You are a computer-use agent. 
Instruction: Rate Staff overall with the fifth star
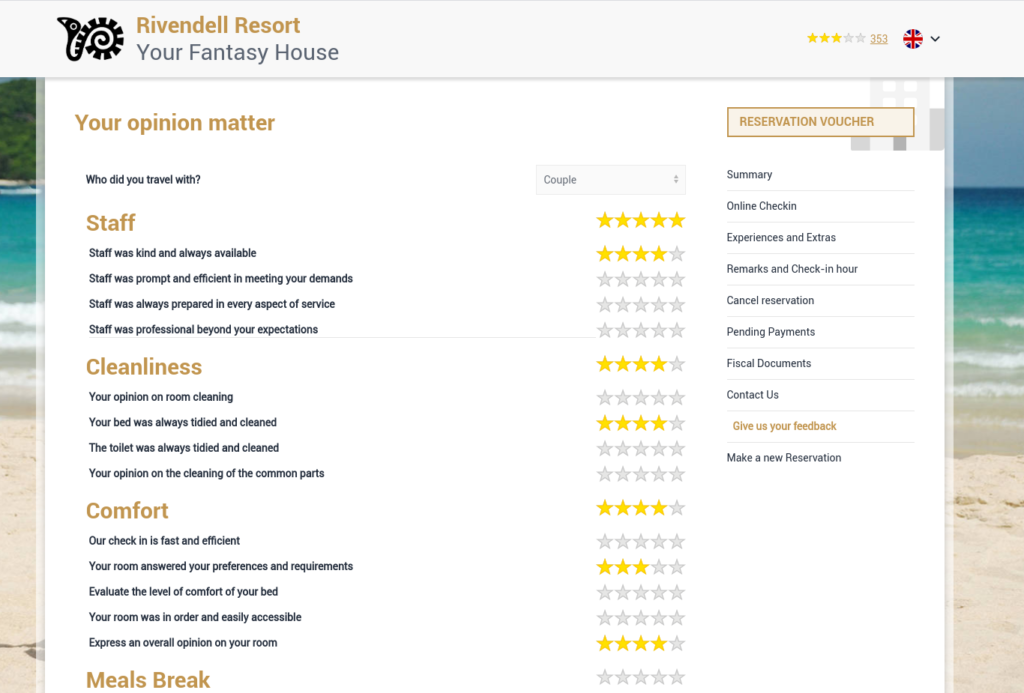tap(677, 220)
